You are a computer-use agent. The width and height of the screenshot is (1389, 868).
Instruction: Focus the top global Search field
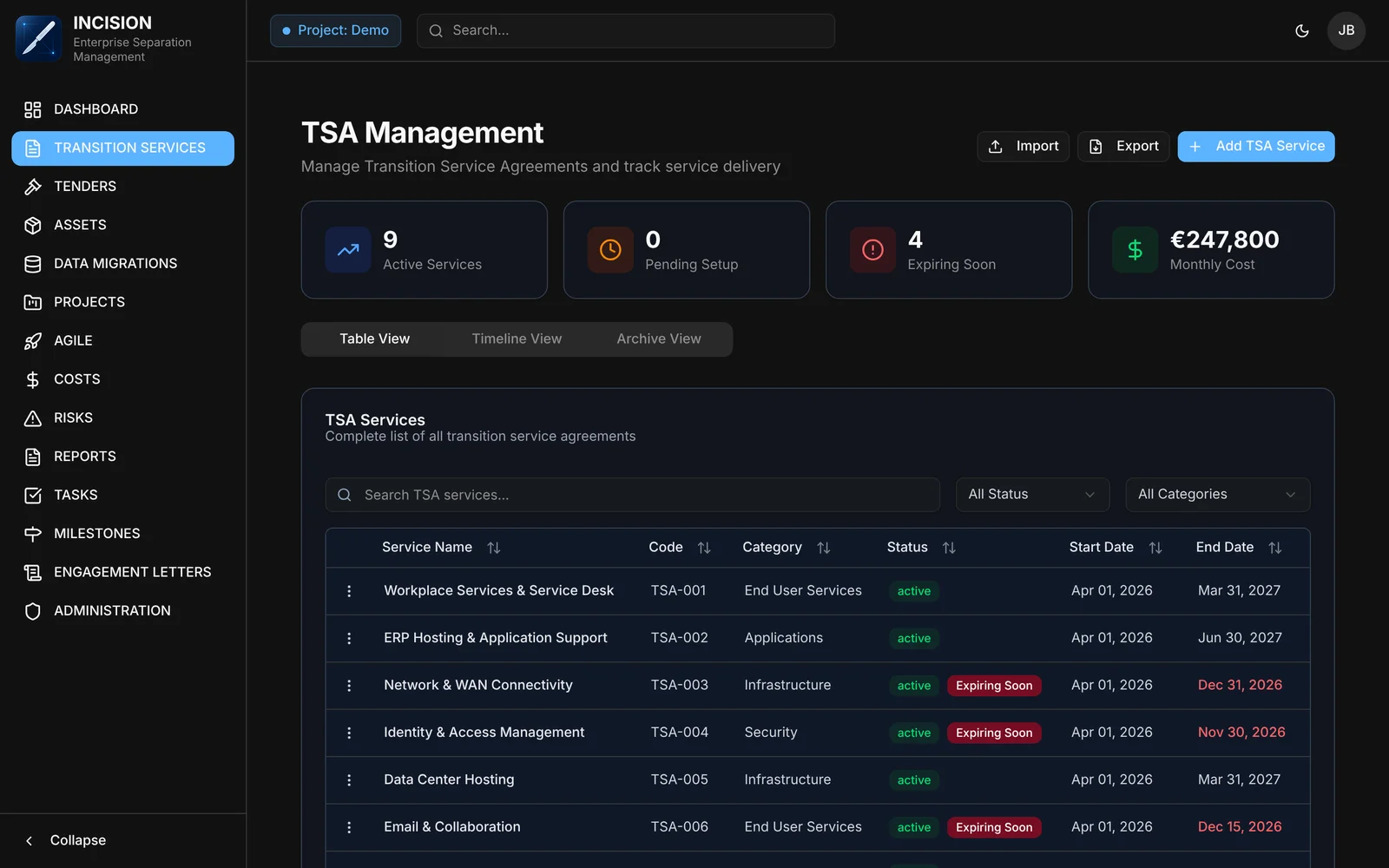[x=626, y=30]
